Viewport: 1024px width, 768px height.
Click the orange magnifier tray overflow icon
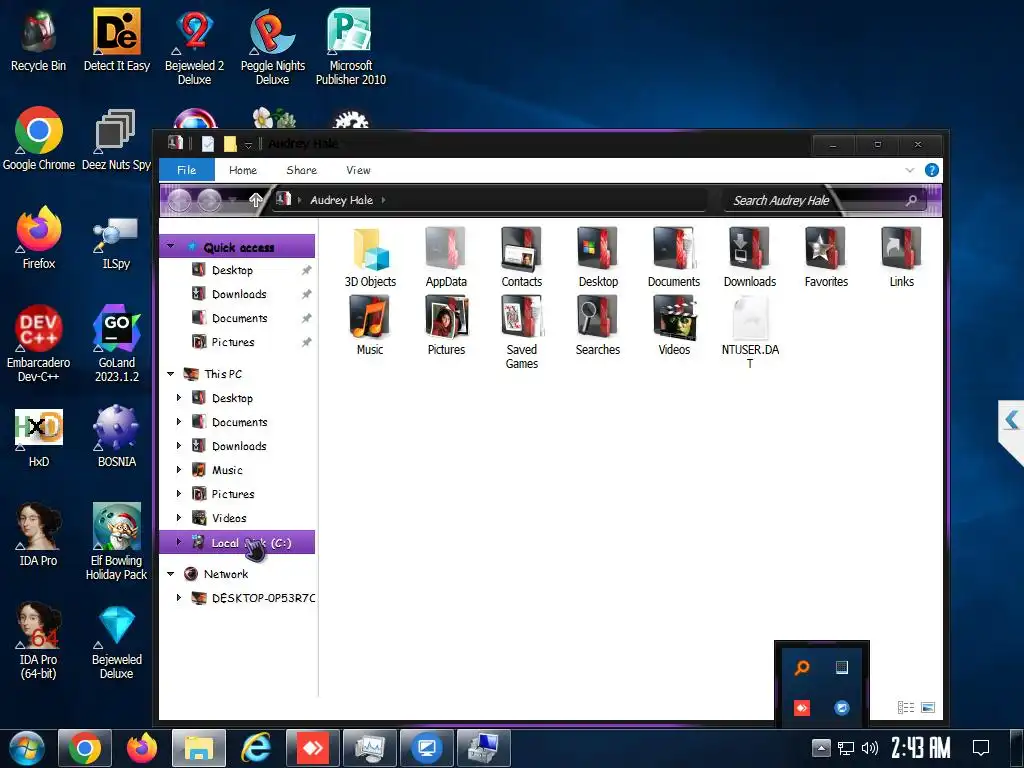point(802,667)
